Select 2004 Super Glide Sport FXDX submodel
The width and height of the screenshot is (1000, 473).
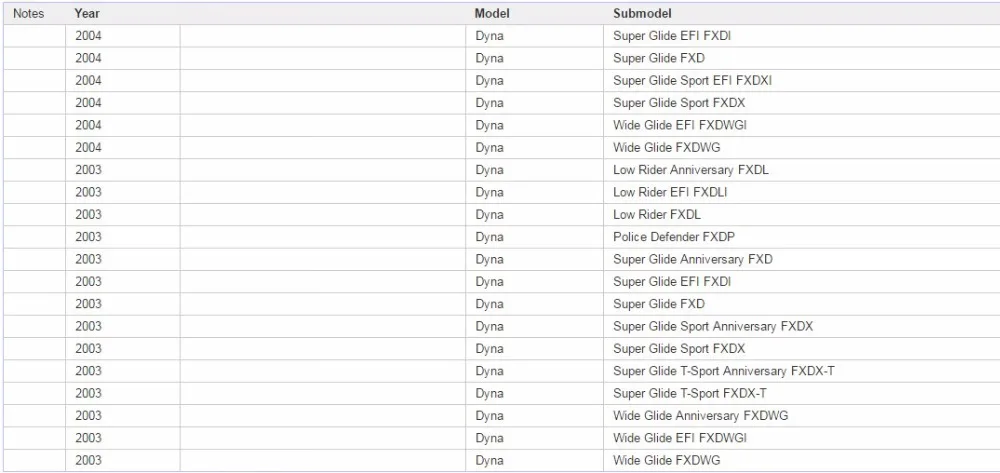point(679,103)
